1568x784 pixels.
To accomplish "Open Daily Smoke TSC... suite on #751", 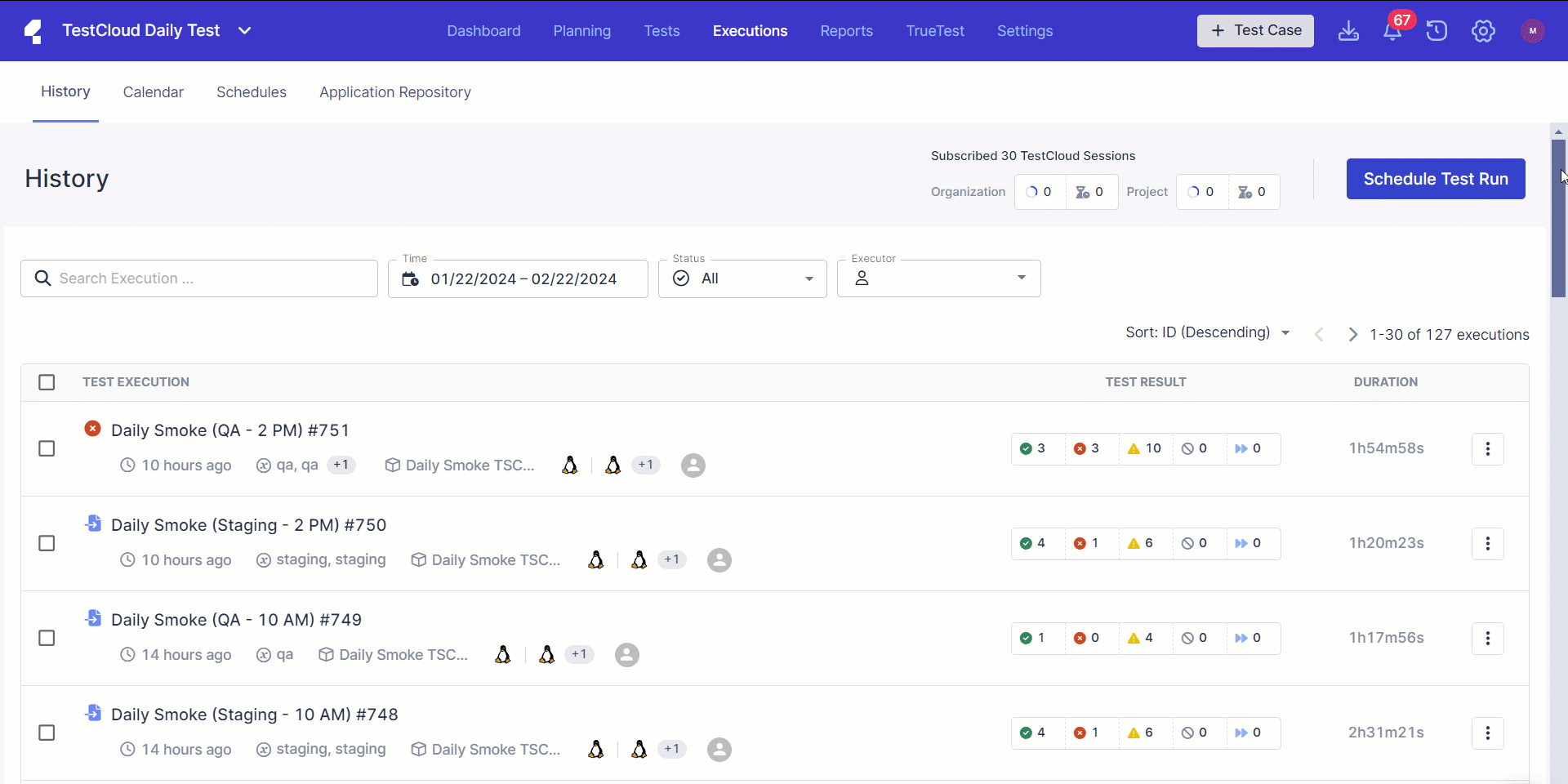I will 460,465.
